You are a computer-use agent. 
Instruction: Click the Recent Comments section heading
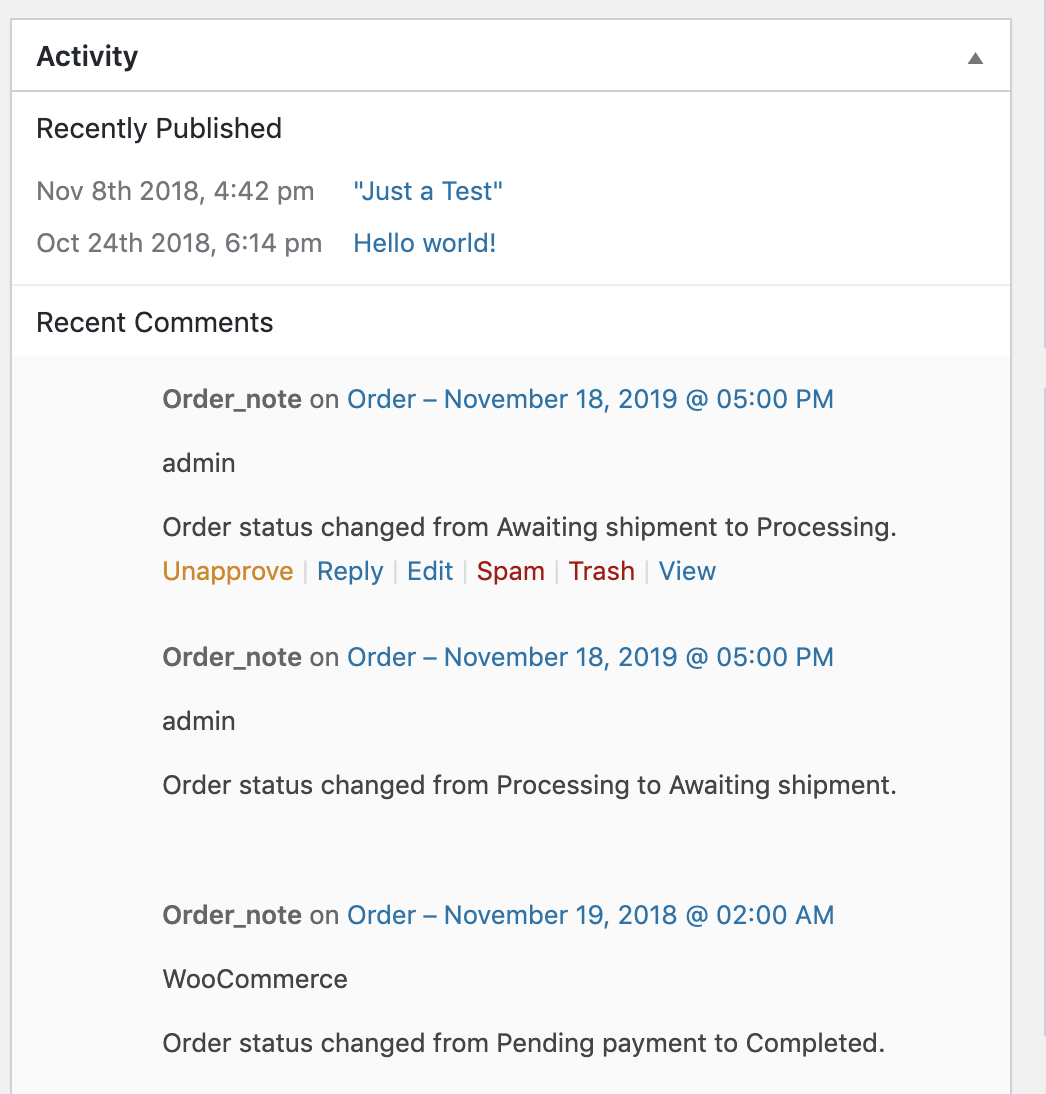pyautogui.click(x=154, y=322)
